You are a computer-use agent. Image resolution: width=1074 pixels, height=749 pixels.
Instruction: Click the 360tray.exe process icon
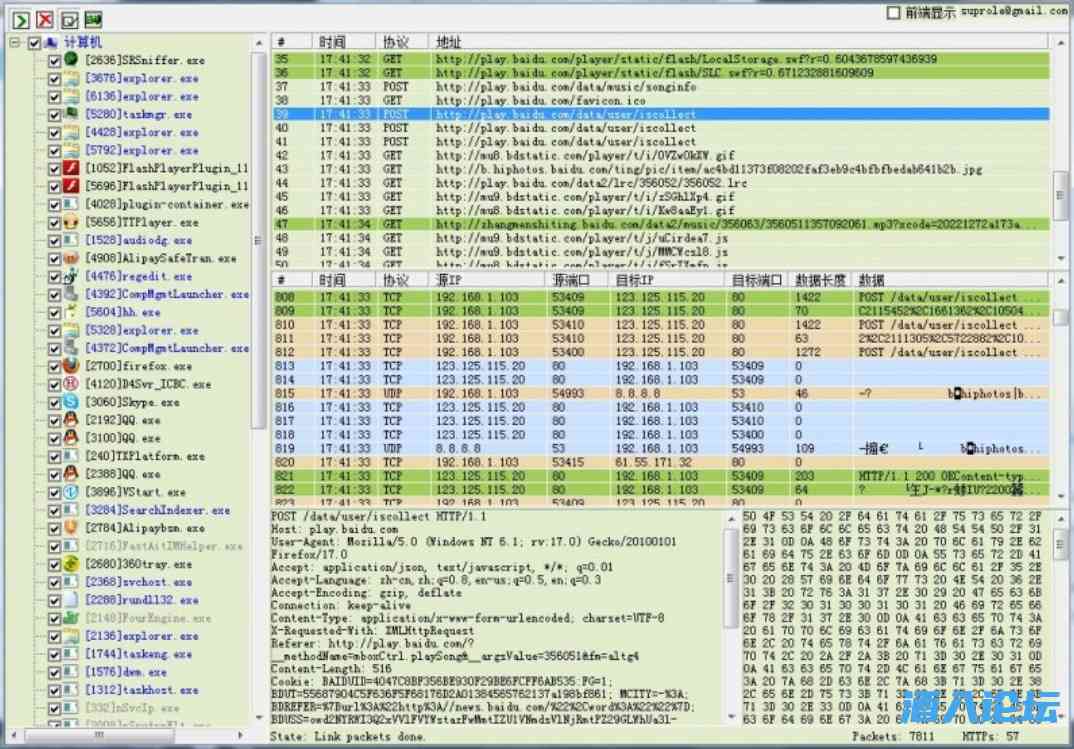click(71, 564)
